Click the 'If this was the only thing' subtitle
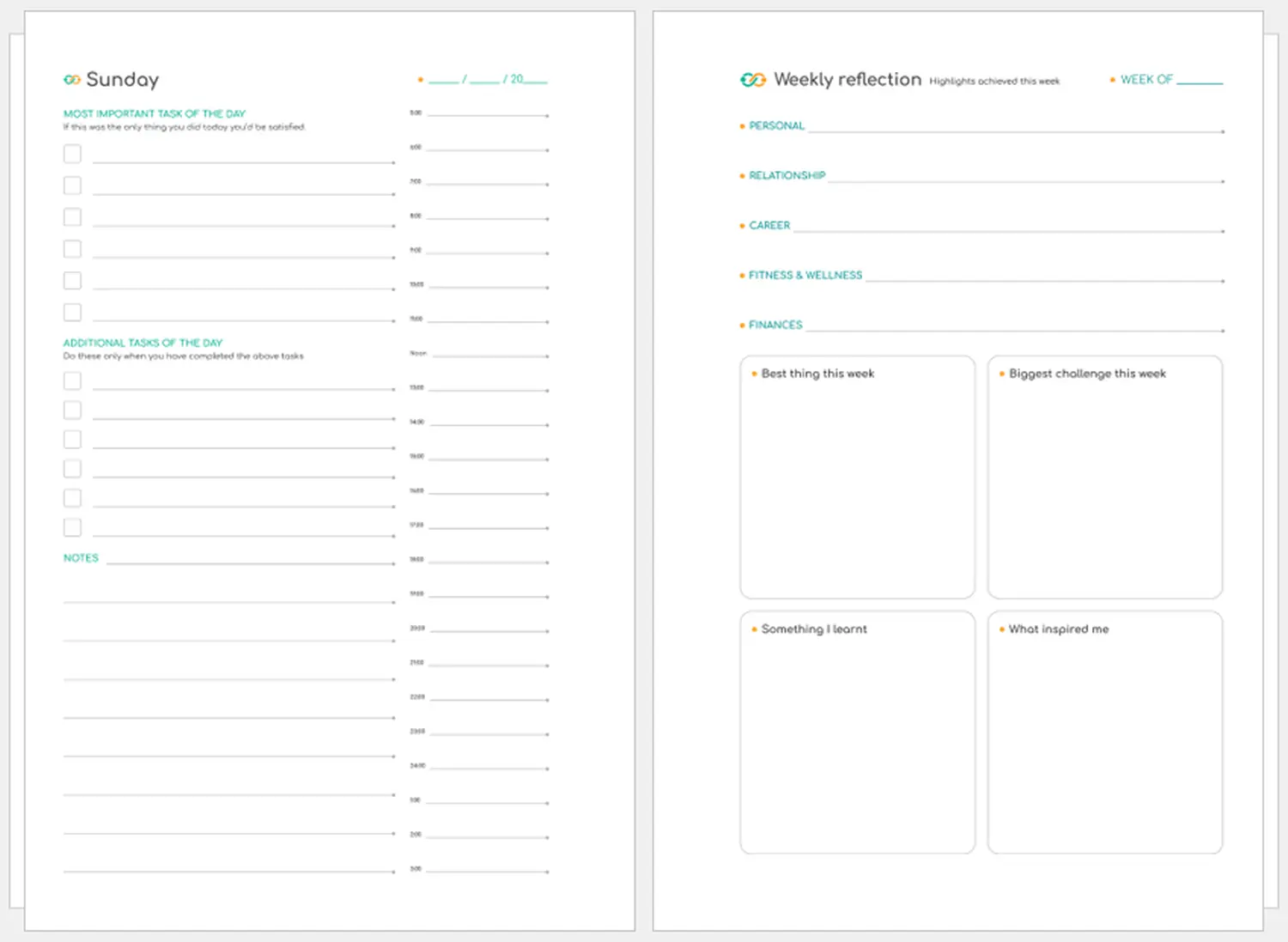1288x942 pixels. (x=184, y=127)
